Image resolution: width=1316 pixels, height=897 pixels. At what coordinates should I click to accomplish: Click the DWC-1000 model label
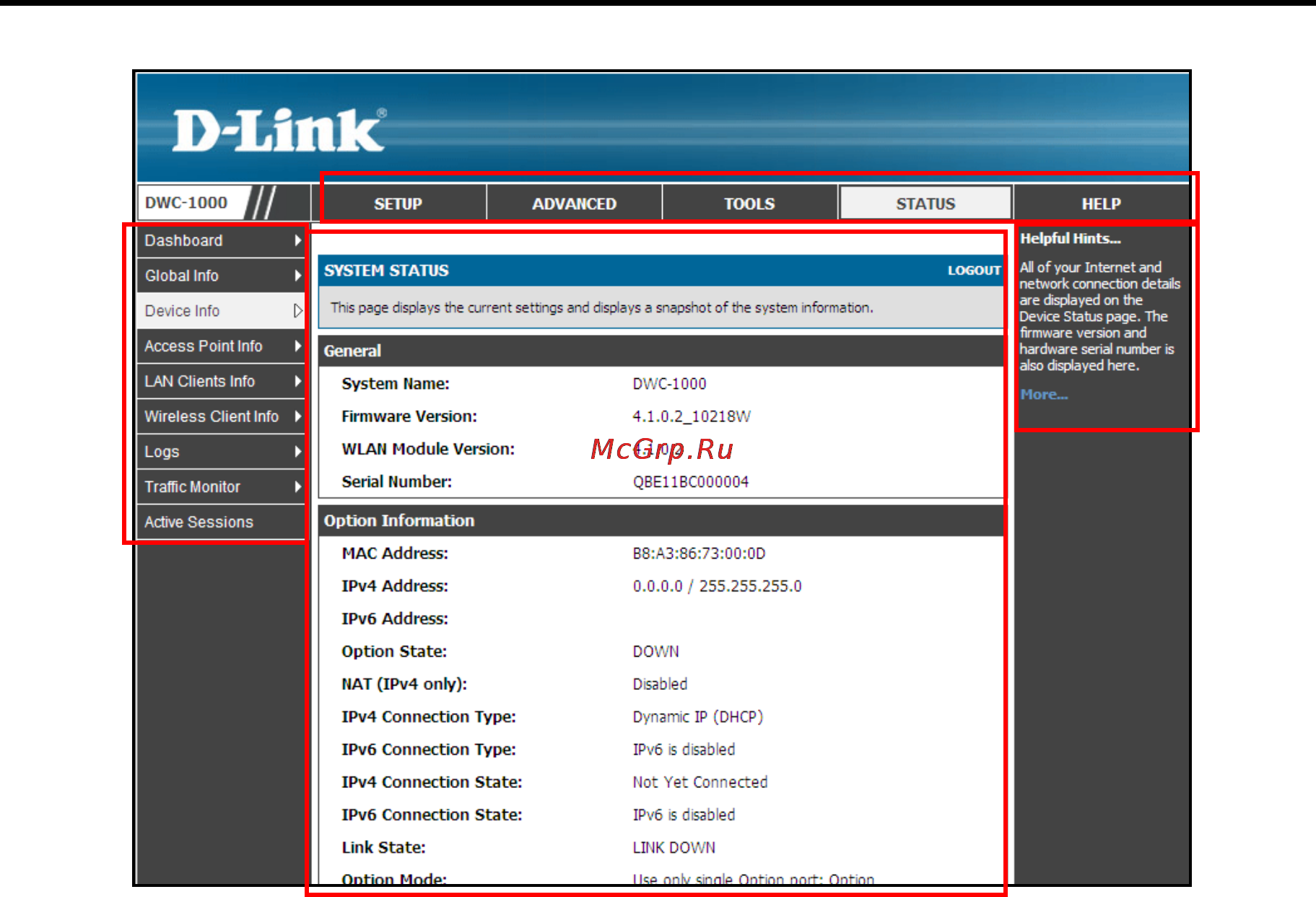click(x=186, y=203)
